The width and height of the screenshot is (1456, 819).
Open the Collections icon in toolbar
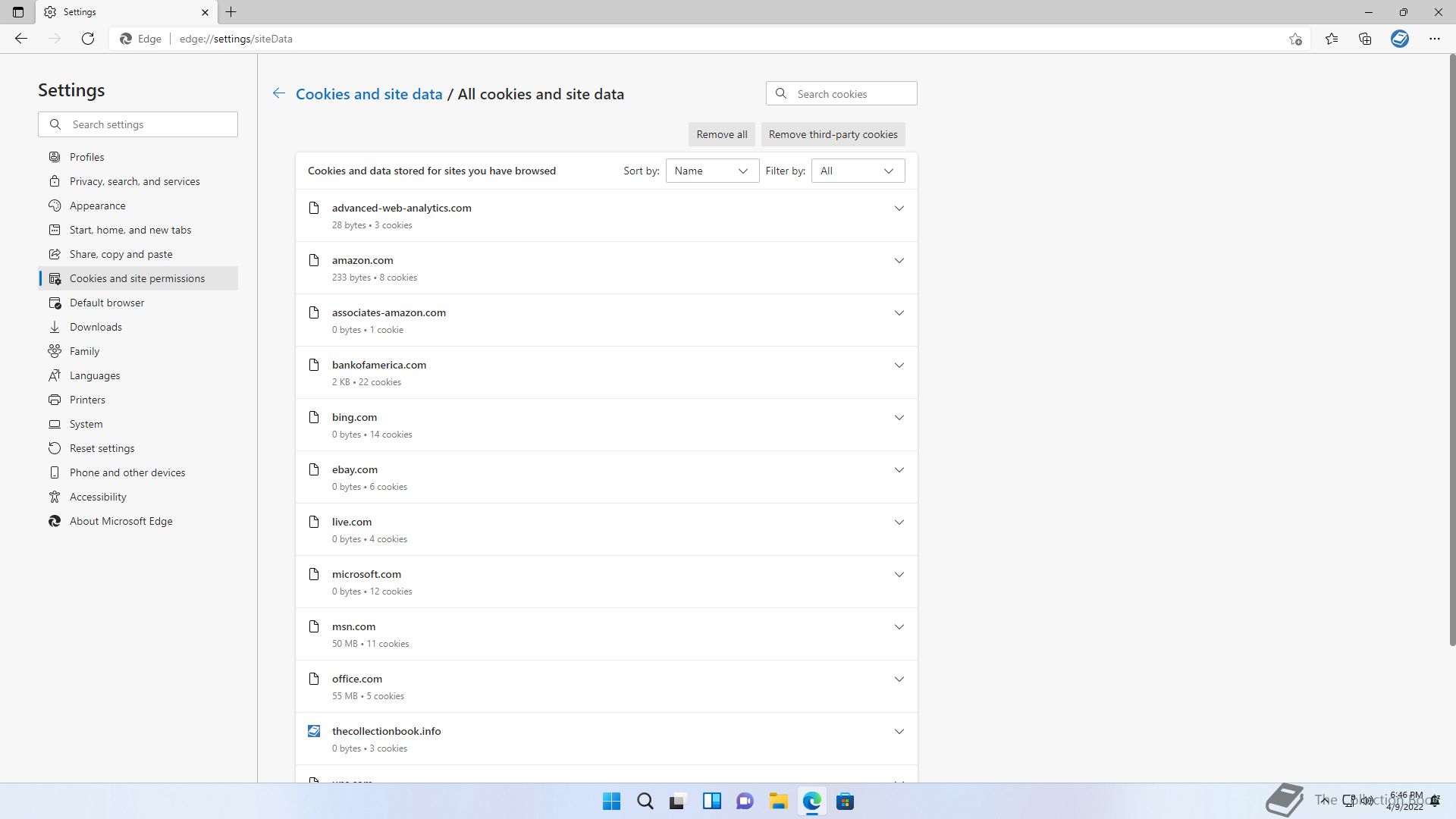click(1365, 39)
